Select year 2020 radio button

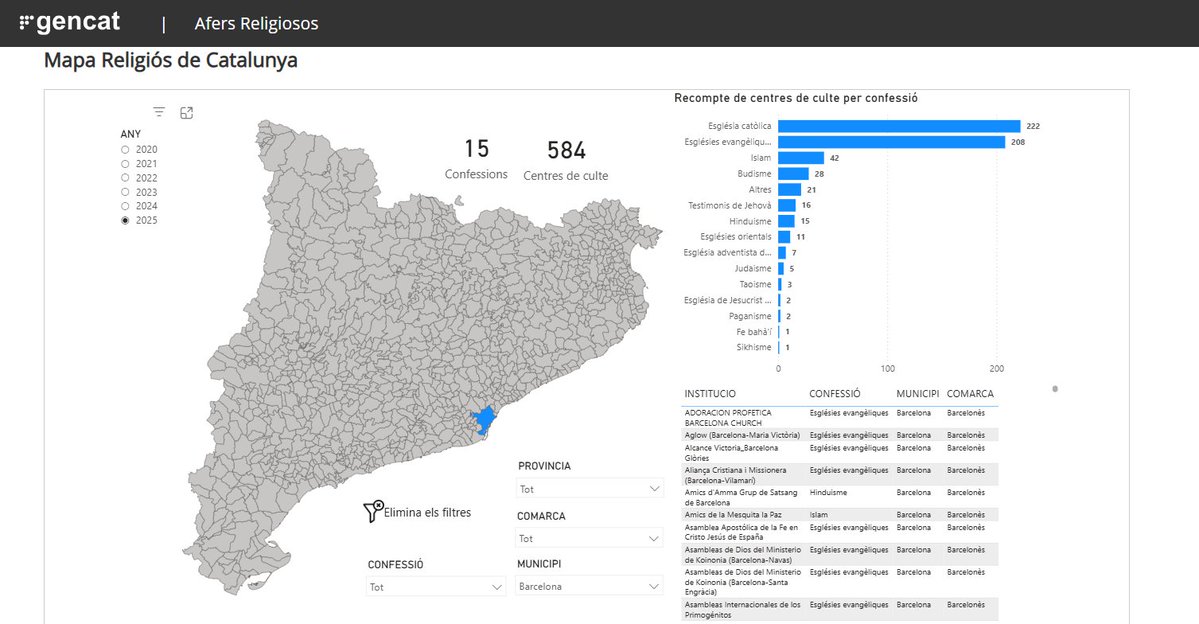point(125,150)
